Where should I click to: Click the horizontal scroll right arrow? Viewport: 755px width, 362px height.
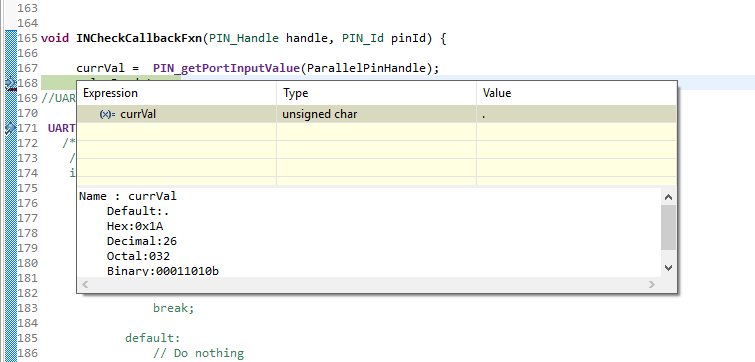651,284
